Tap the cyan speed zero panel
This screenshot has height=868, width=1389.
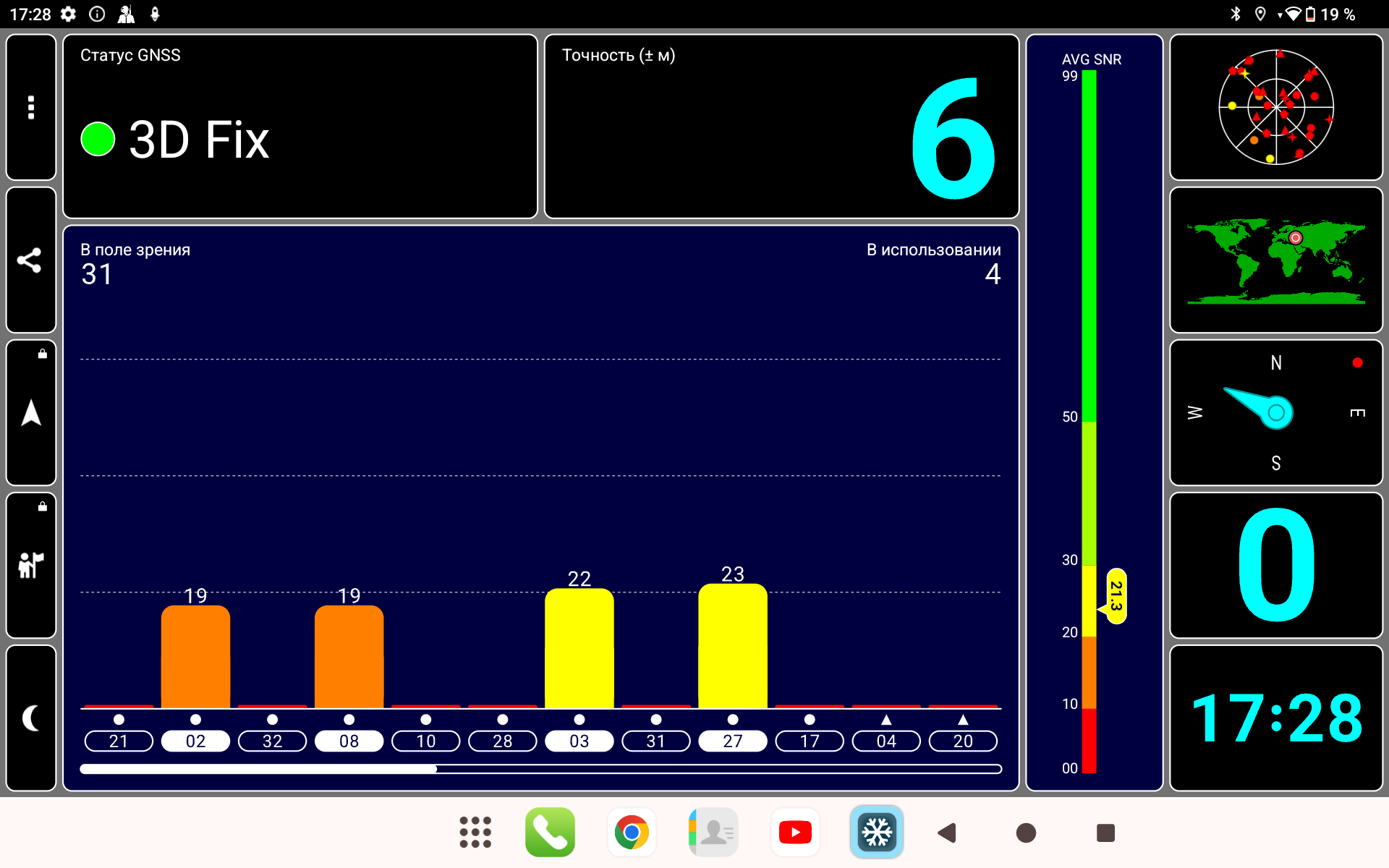[x=1275, y=566]
